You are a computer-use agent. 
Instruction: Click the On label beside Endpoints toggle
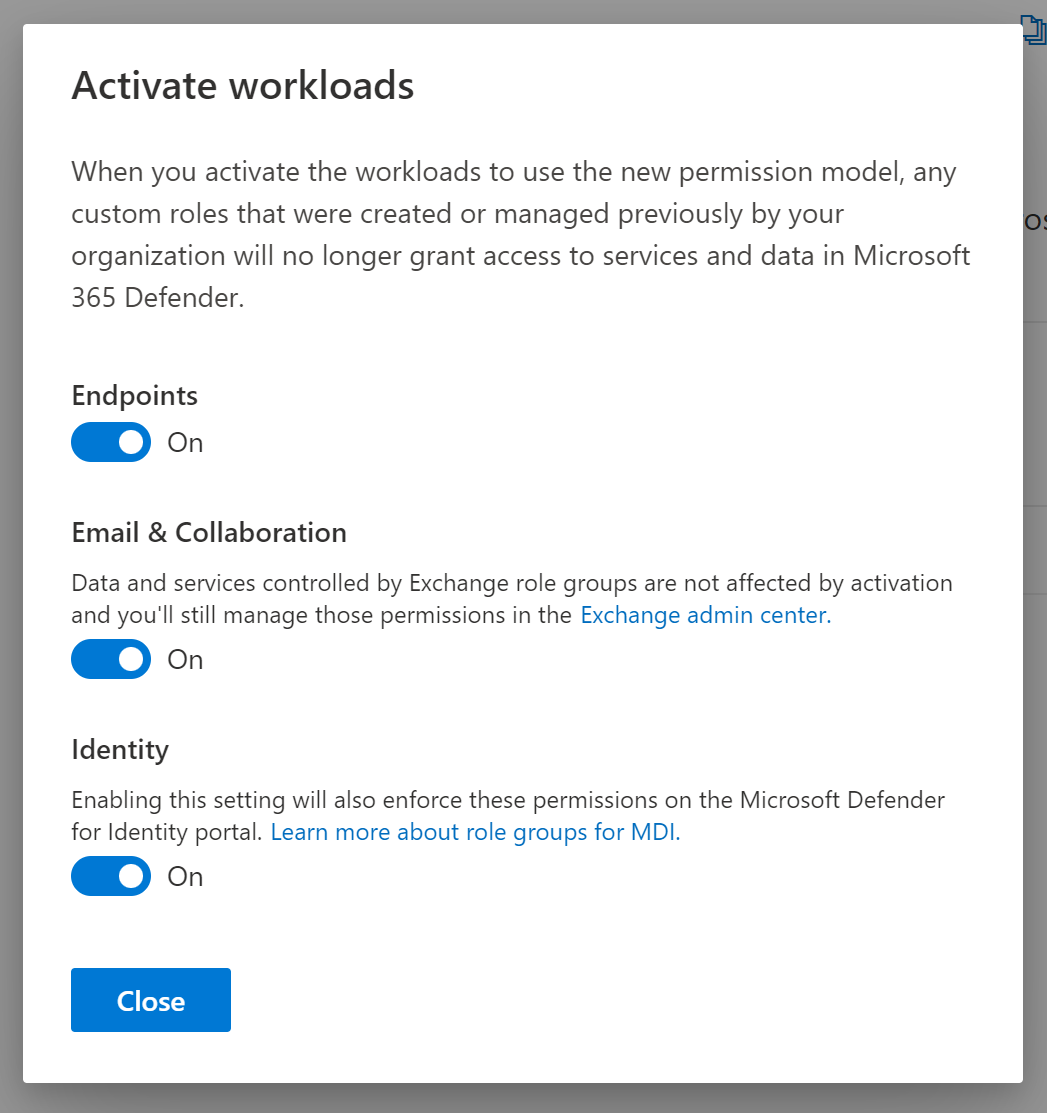tap(185, 443)
